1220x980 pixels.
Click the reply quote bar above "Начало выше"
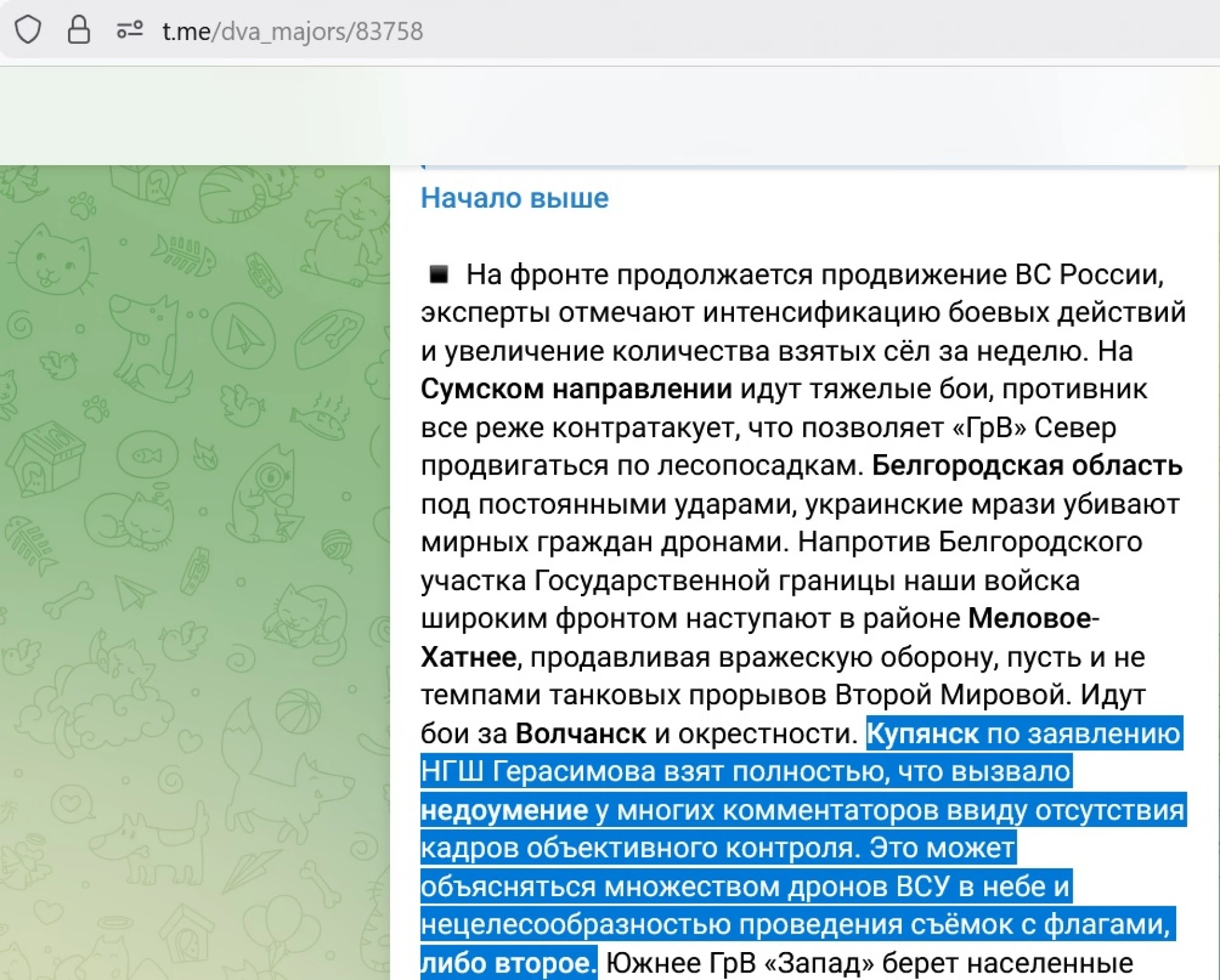coord(804,168)
